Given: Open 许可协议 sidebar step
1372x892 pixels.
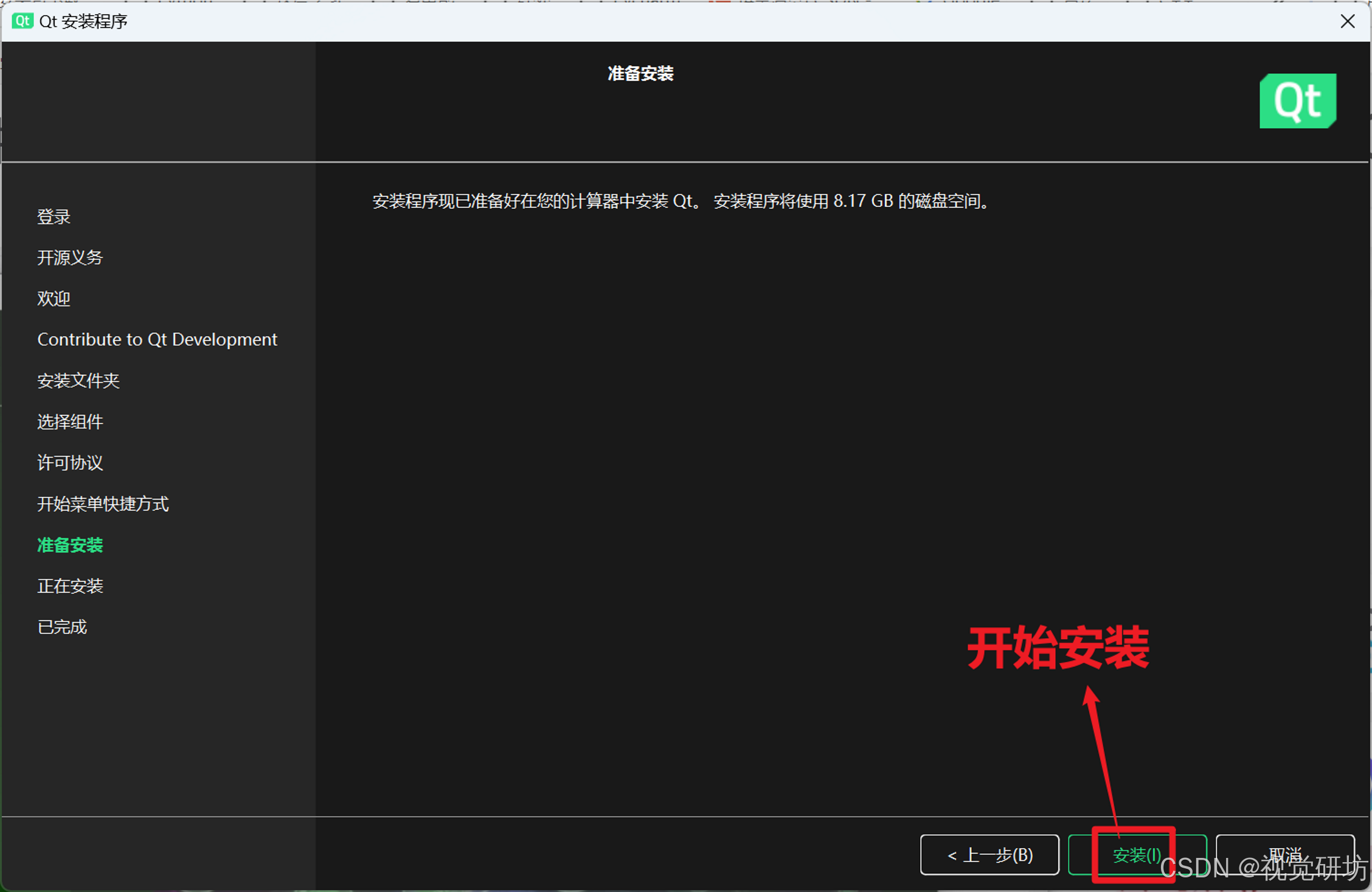Looking at the screenshot, I should click(x=70, y=462).
